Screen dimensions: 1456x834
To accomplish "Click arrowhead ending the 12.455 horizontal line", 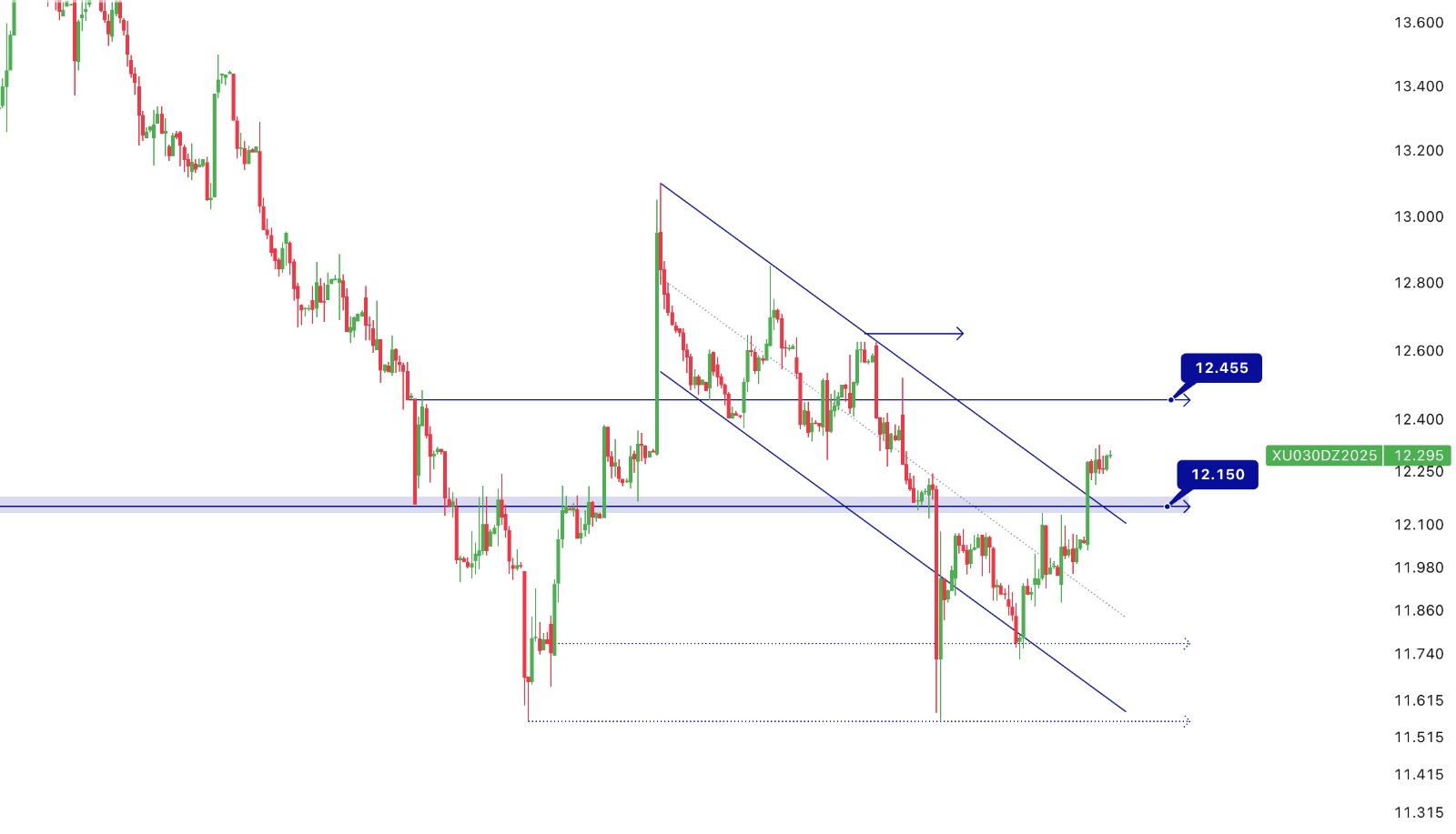I will click(1187, 400).
